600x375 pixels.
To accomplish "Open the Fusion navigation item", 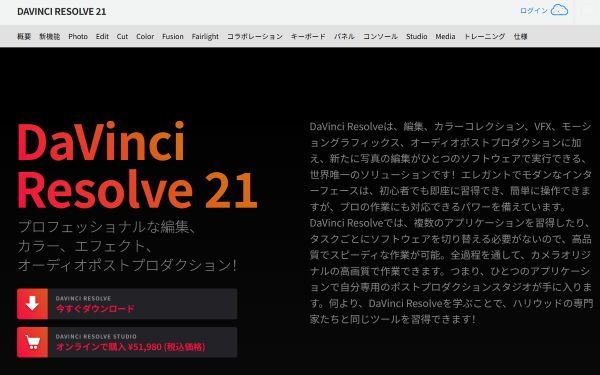I will tap(173, 36).
